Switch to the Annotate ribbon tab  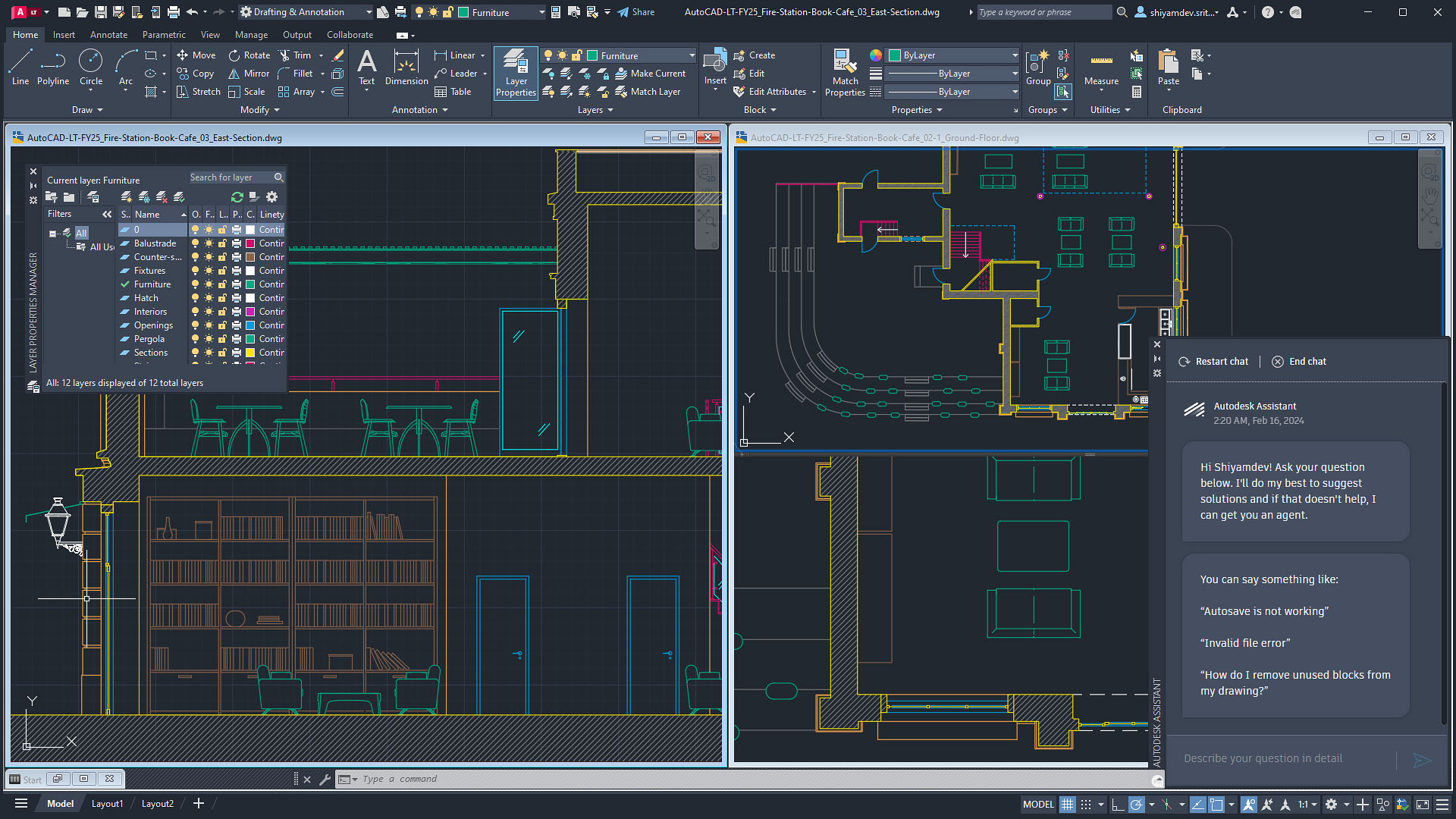108,34
